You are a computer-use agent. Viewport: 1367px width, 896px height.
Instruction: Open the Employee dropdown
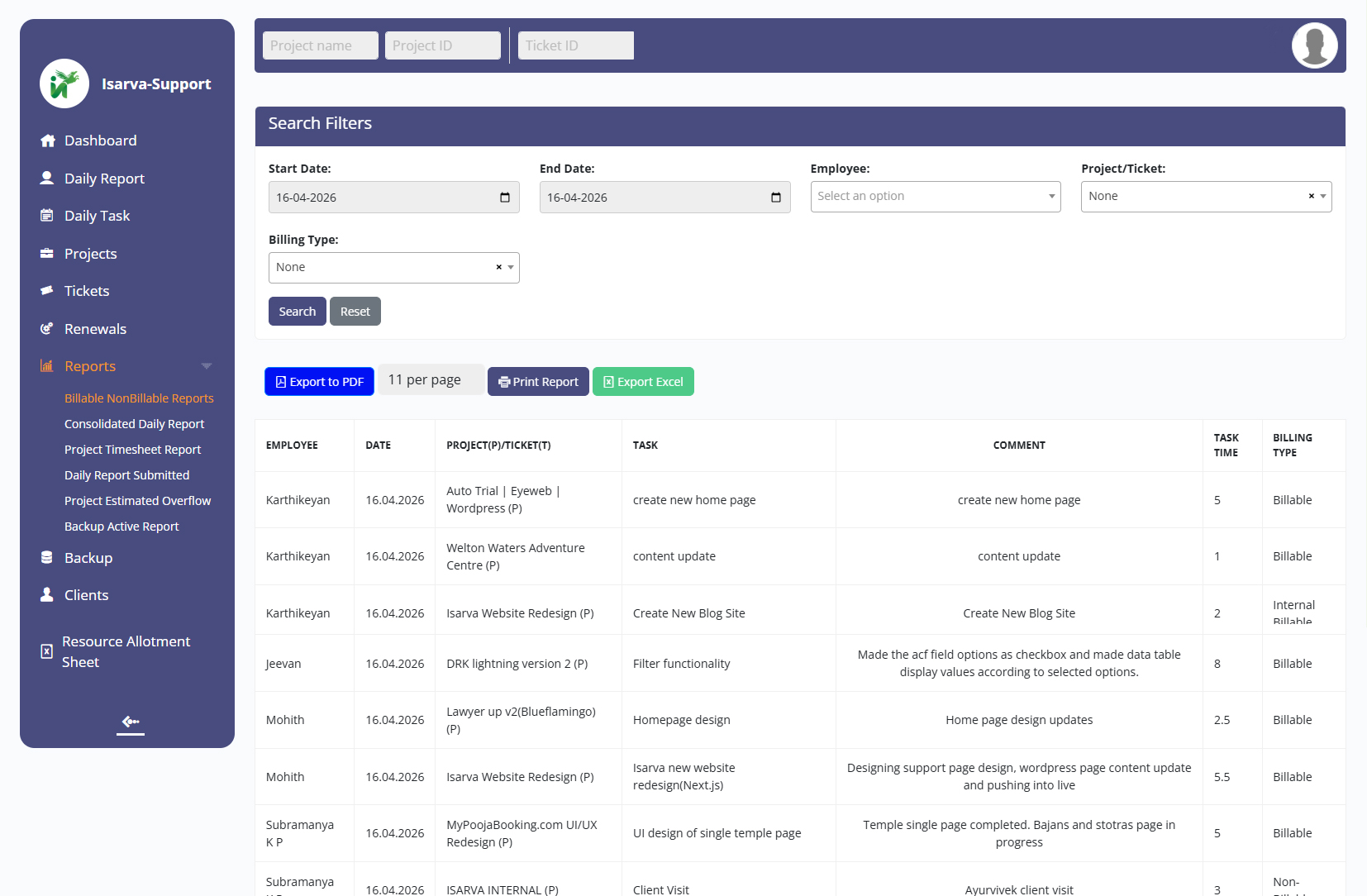point(935,197)
